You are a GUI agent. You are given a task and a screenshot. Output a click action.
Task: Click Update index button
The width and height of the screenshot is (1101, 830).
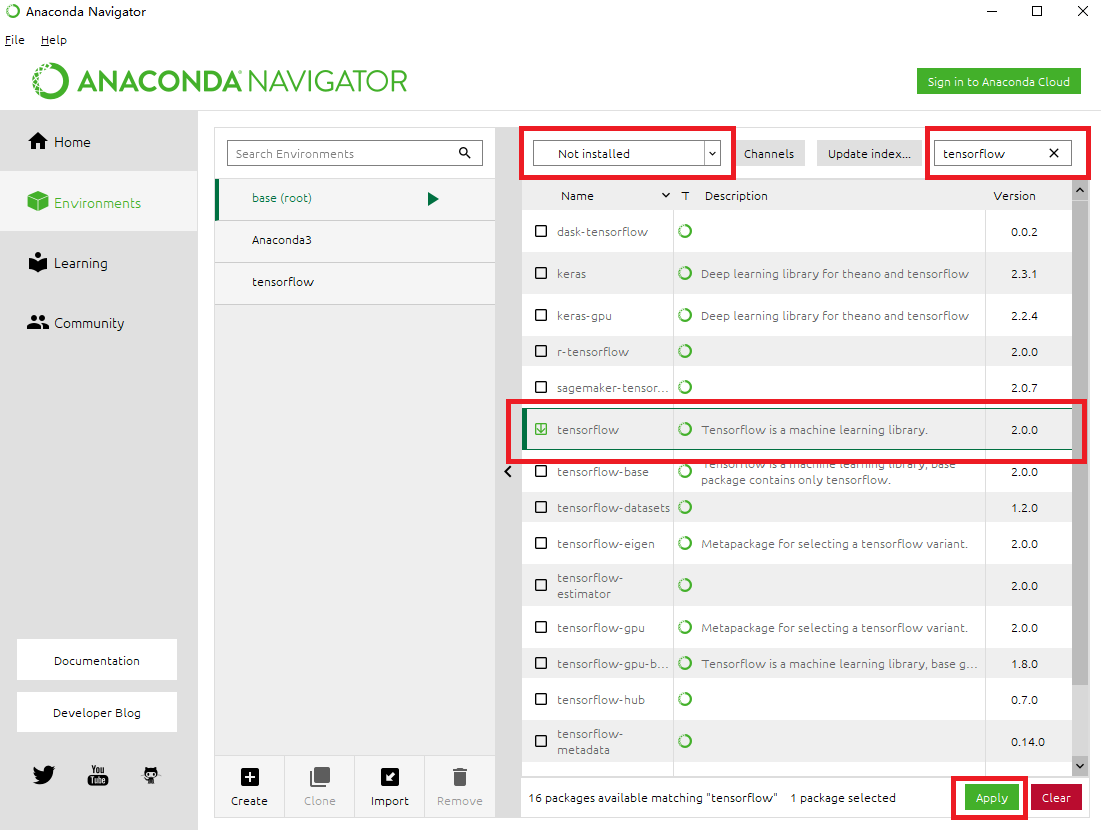869,153
